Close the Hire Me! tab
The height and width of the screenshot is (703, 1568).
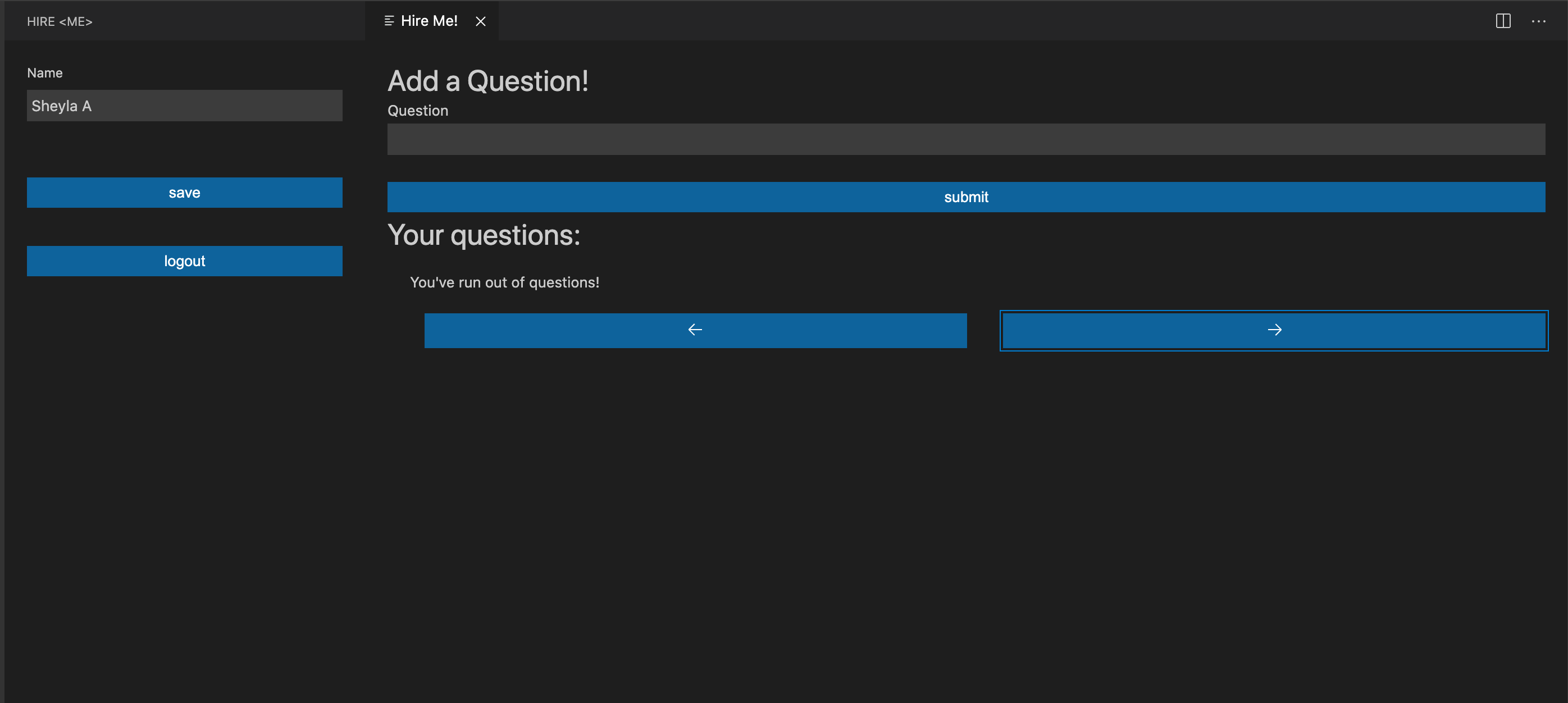(480, 21)
